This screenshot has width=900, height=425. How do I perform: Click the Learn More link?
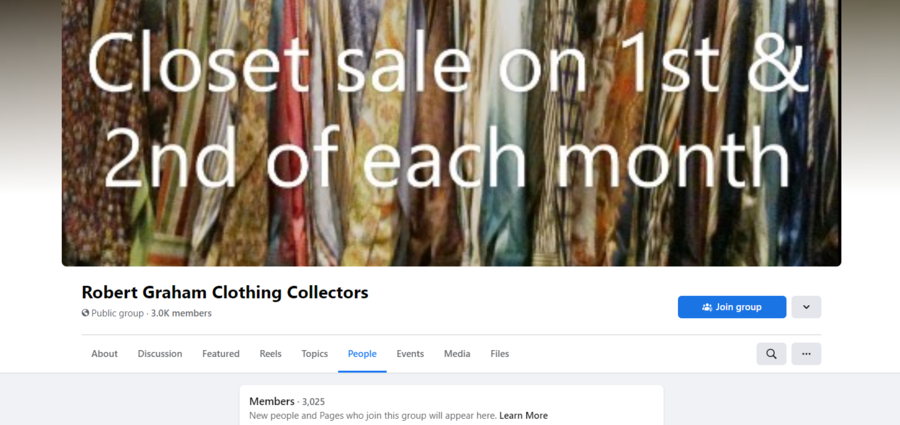click(x=523, y=415)
